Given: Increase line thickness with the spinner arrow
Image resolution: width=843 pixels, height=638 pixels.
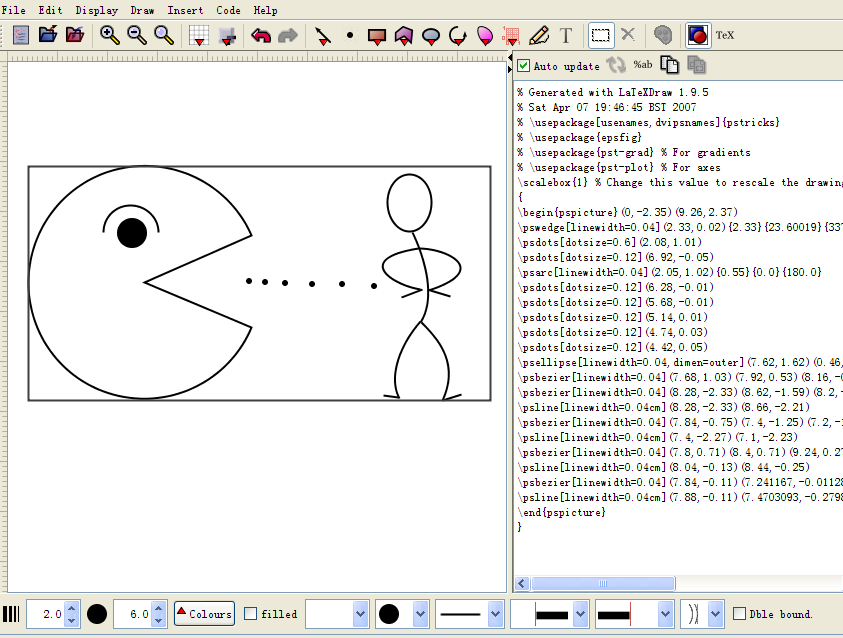Looking at the screenshot, I should click(70, 608).
